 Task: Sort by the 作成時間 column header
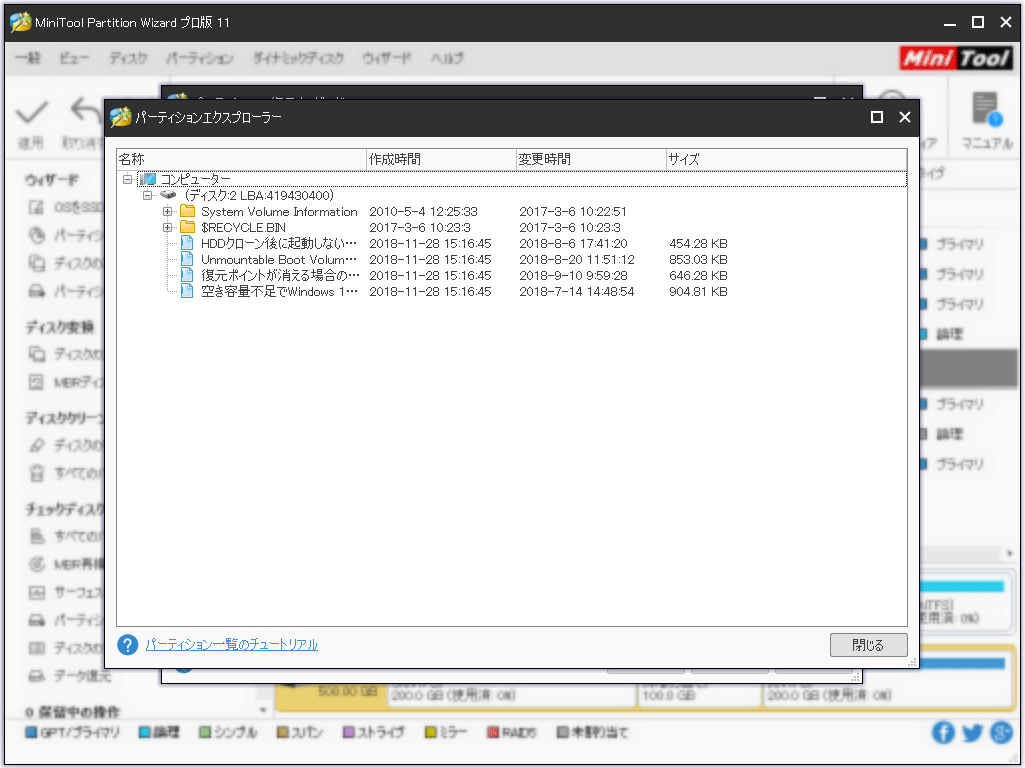441,159
